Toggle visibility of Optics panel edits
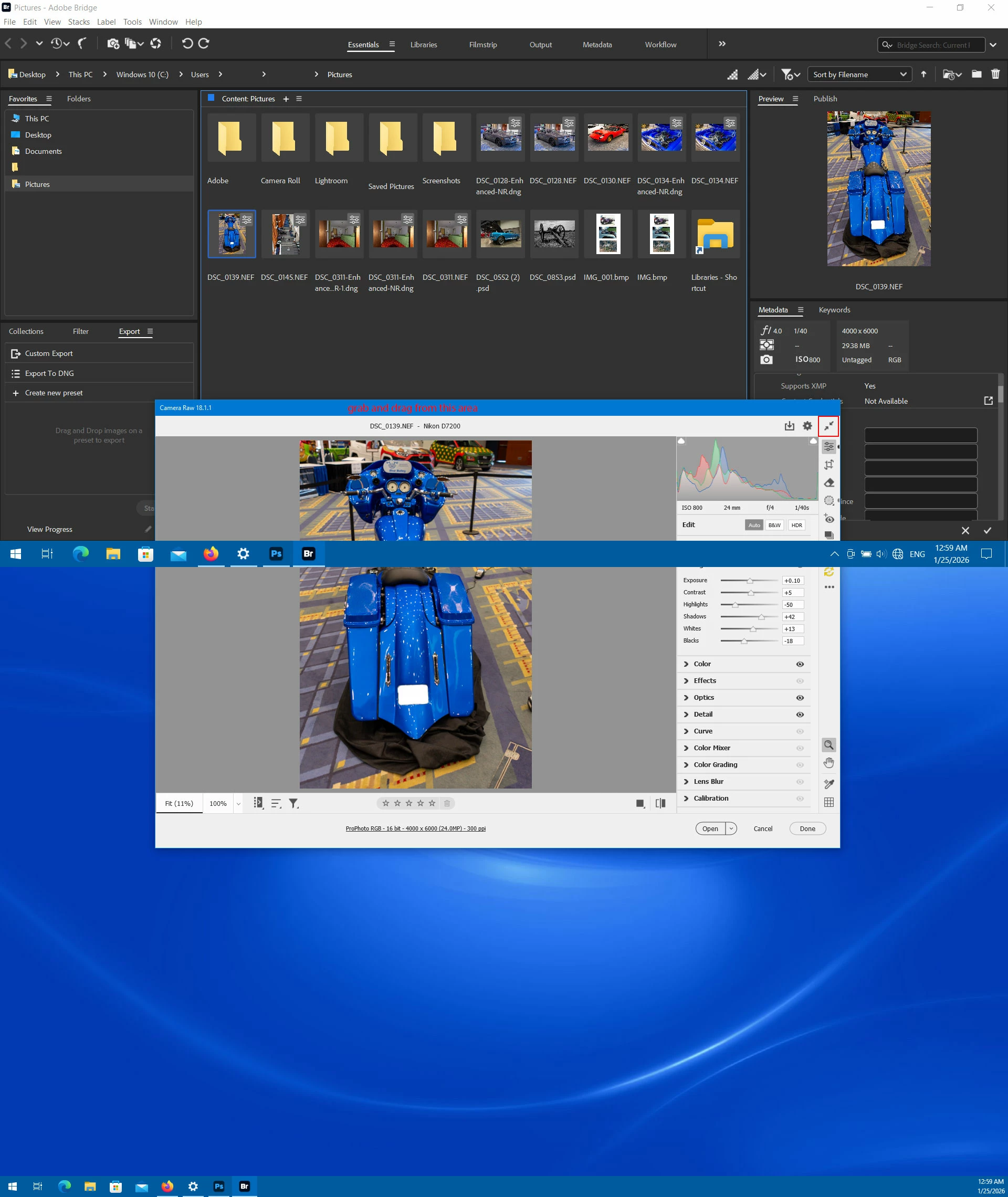Image resolution: width=1008 pixels, height=1197 pixels. [x=800, y=698]
